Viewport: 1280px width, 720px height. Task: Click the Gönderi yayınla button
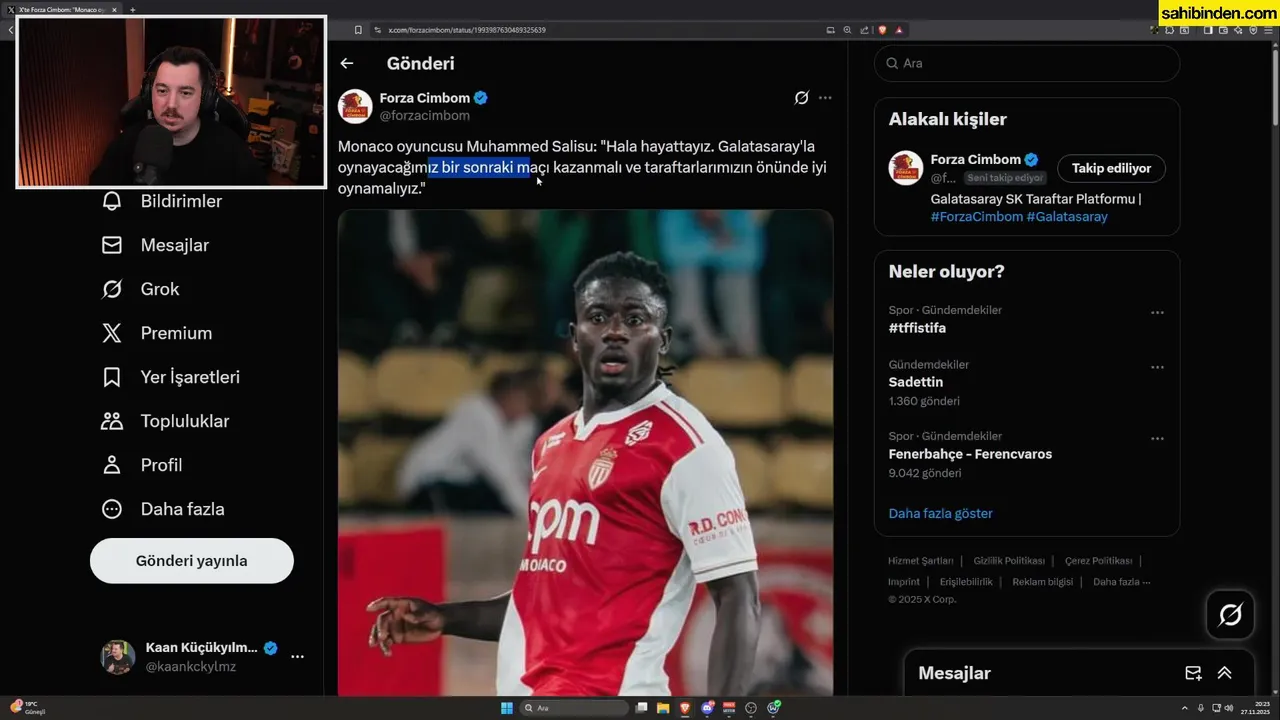click(192, 561)
